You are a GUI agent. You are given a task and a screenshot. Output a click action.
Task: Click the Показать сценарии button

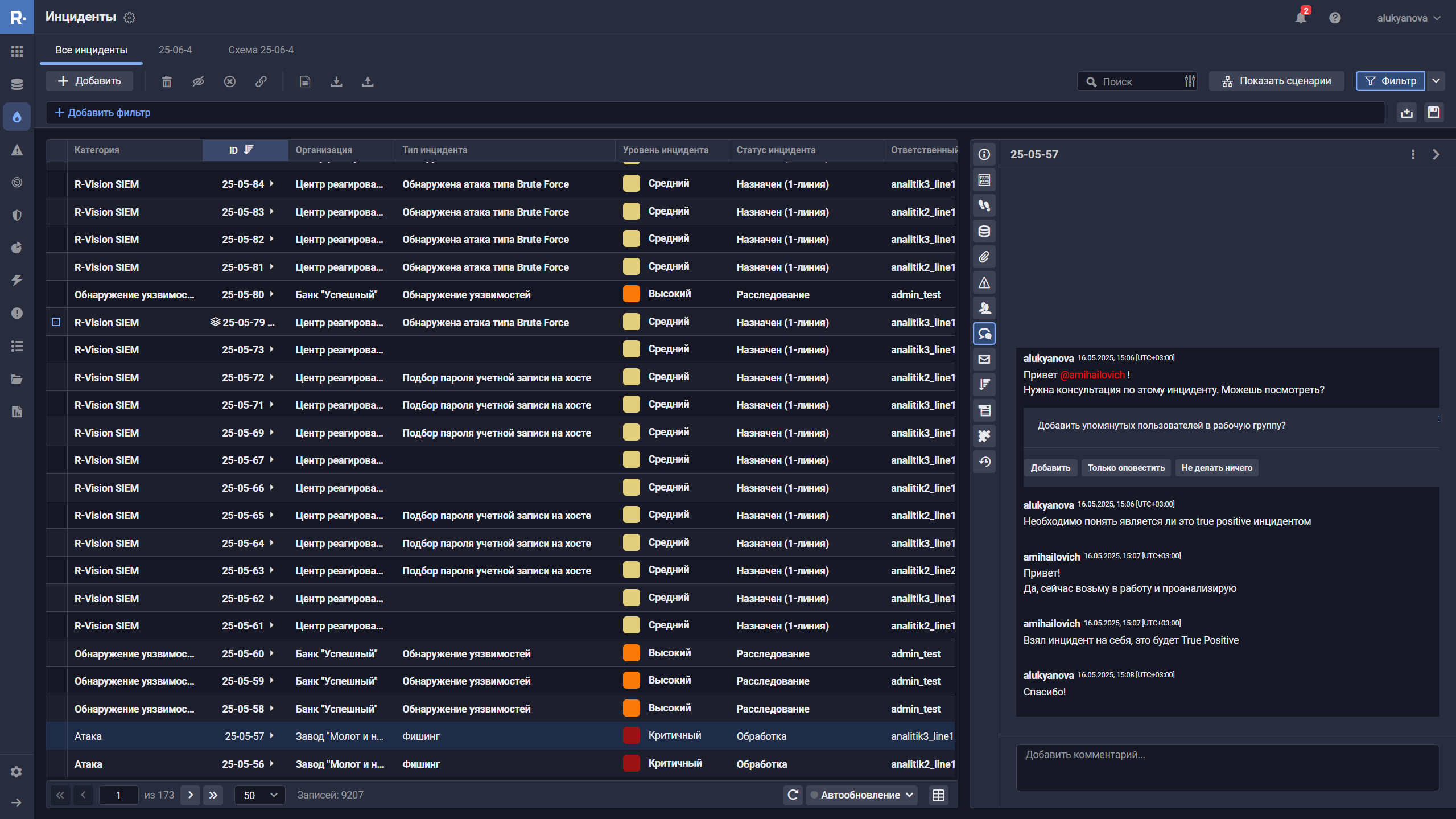click(1276, 81)
